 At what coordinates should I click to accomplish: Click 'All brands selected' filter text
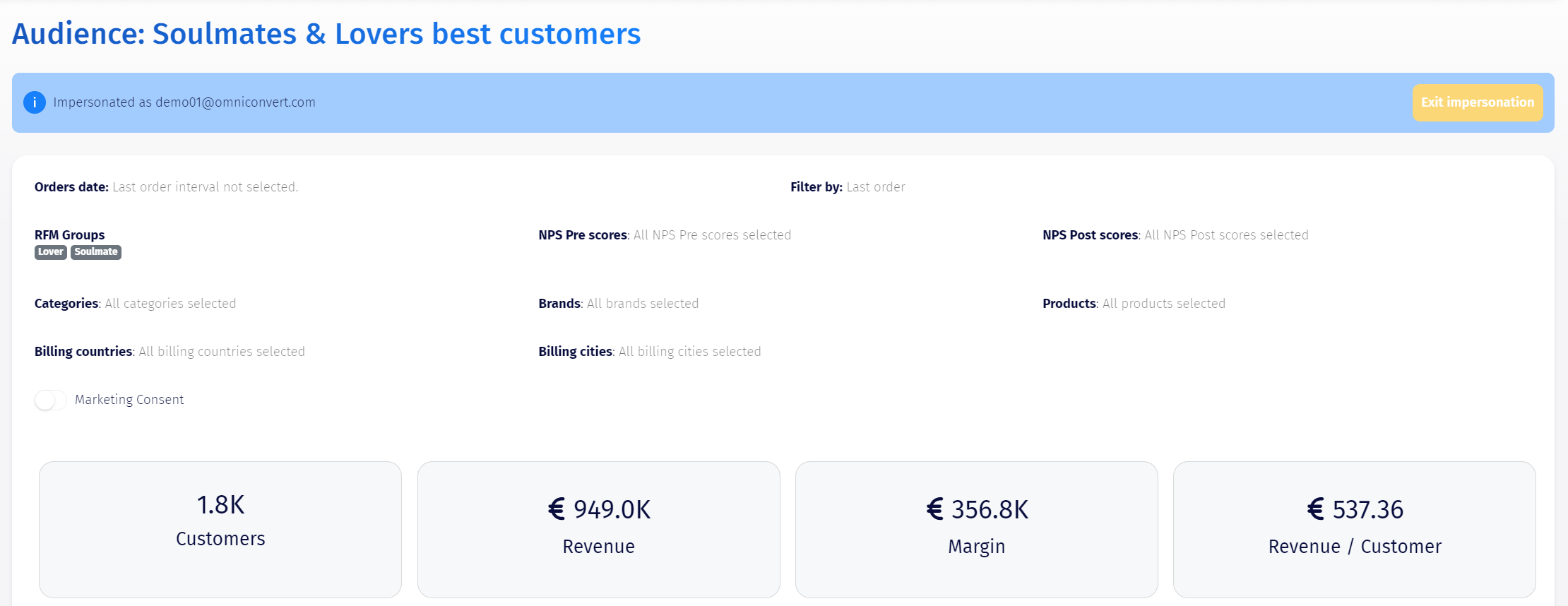(643, 304)
